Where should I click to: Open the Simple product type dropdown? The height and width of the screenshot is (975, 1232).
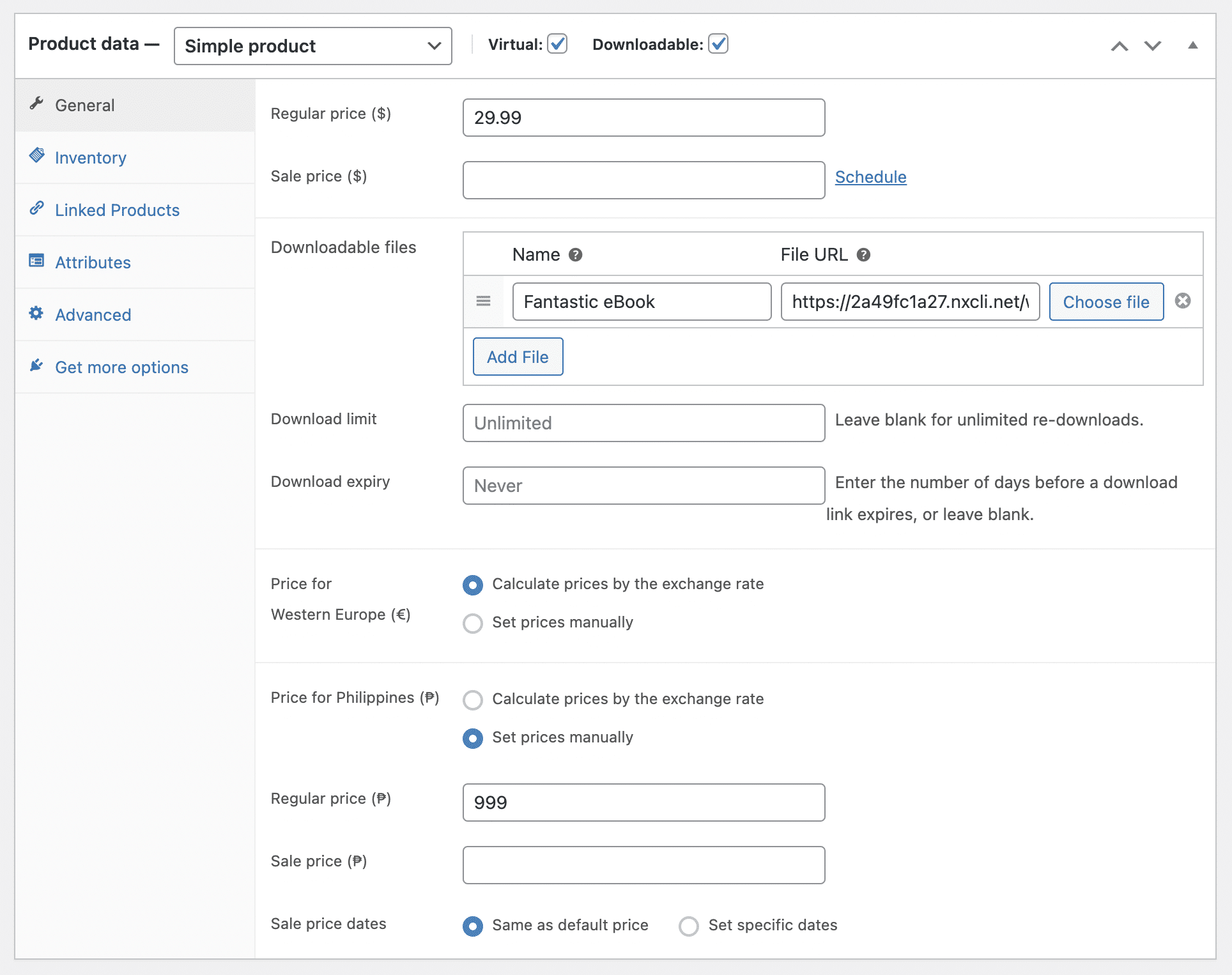(312, 46)
